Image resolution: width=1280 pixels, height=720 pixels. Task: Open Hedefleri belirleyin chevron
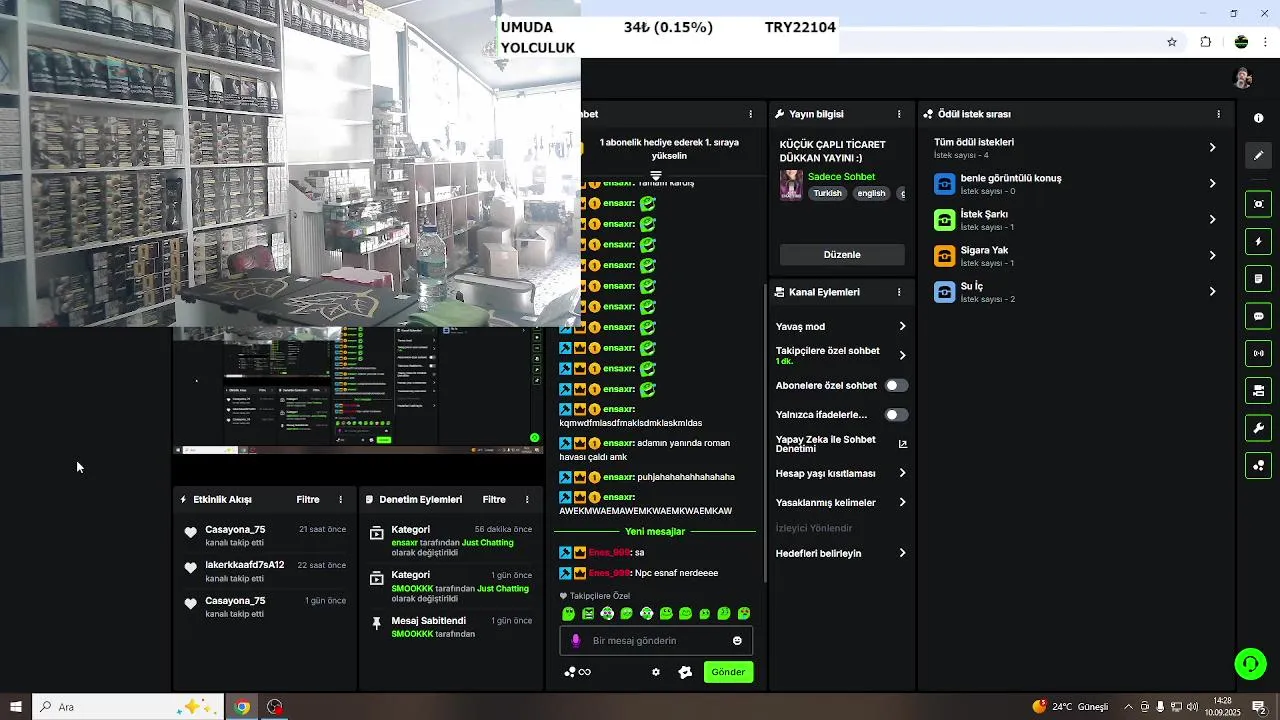[x=902, y=553]
